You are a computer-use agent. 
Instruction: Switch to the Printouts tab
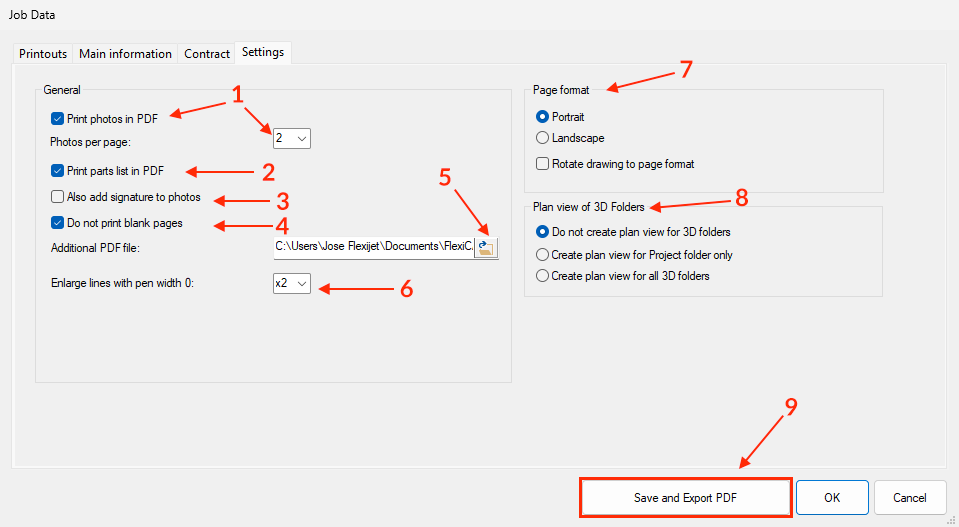(43, 54)
